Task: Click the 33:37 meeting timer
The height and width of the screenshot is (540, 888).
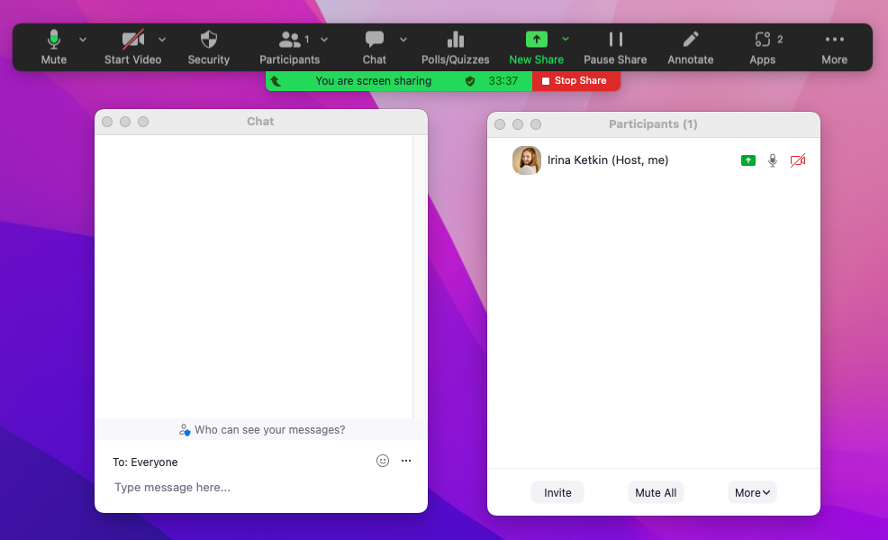Action: click(503, 81)
